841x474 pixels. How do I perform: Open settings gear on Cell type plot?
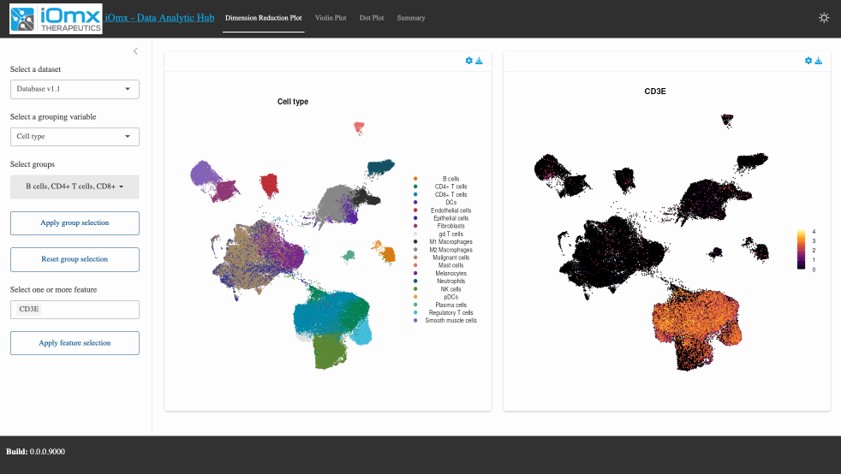(469, 61)
